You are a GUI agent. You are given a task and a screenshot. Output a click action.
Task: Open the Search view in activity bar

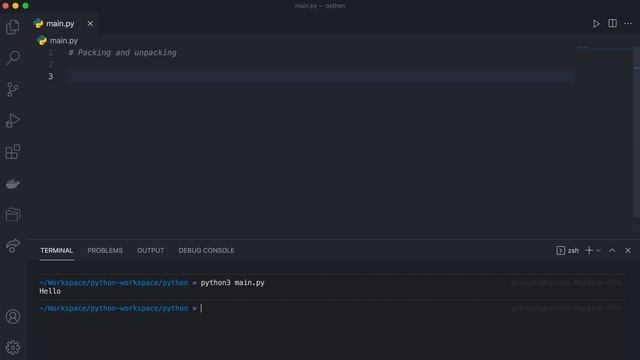[x=13, y=58]
